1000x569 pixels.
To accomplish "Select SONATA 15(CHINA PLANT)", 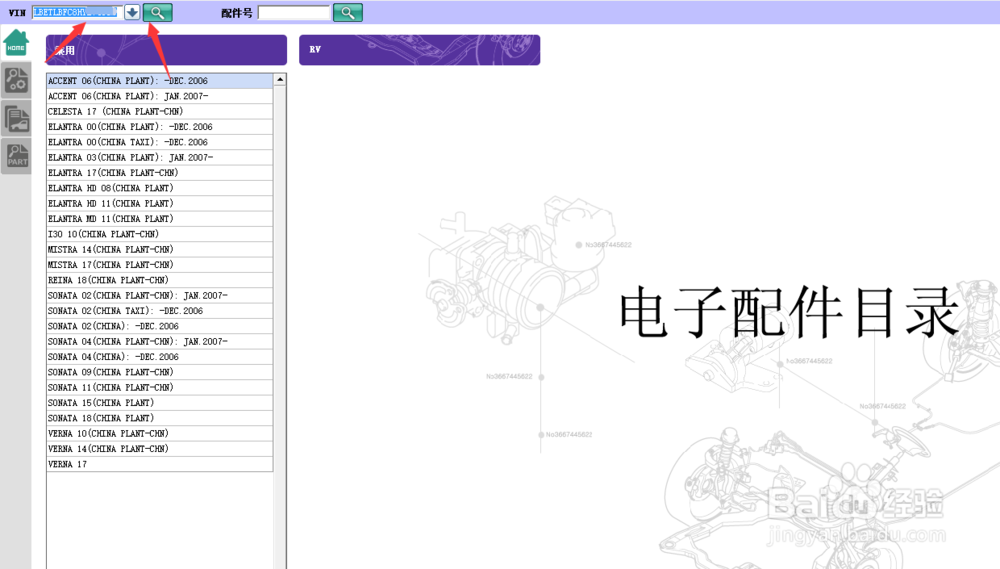I will (159, 403).
